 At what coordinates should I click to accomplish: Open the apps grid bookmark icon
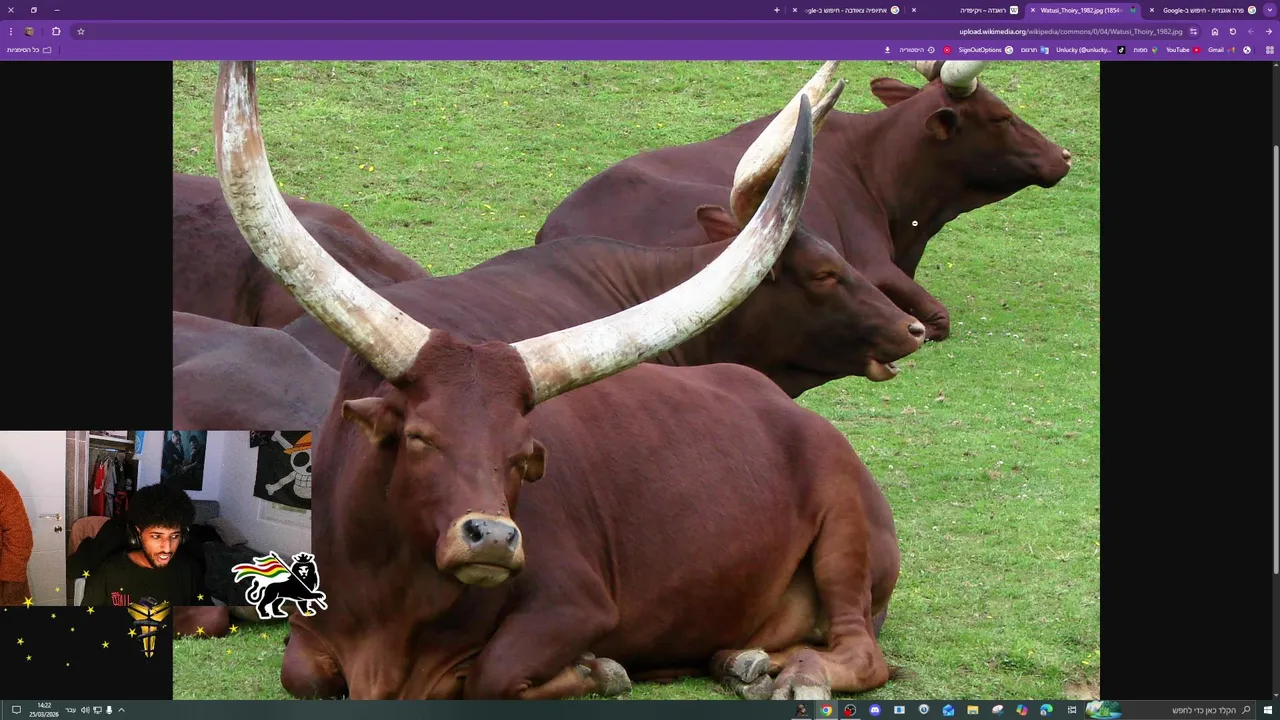point(1270,50)
